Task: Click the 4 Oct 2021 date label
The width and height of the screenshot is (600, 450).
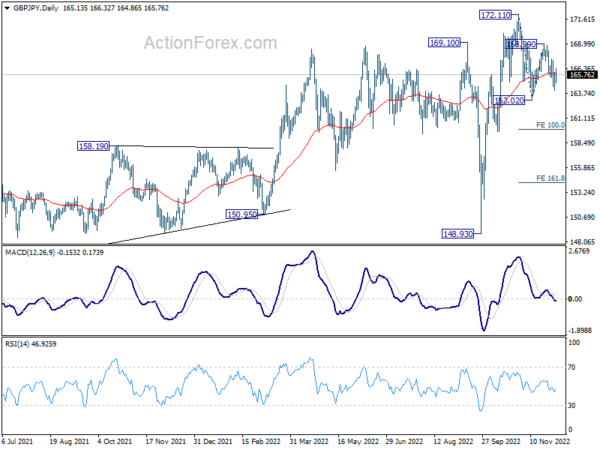Action: (114, 441)
